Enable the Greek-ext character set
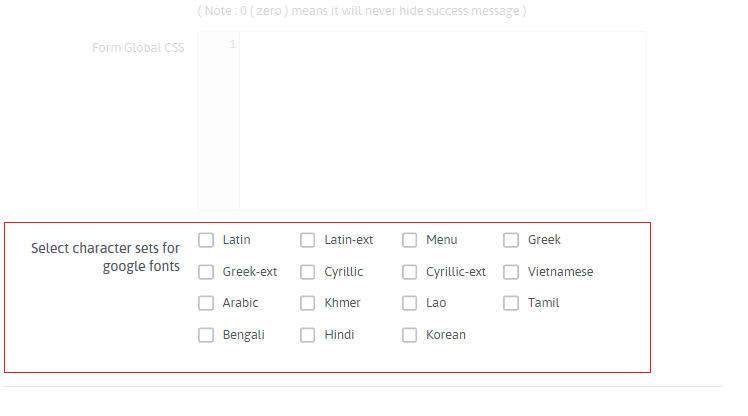Screen dimensions: 748x416 point(206,272)
